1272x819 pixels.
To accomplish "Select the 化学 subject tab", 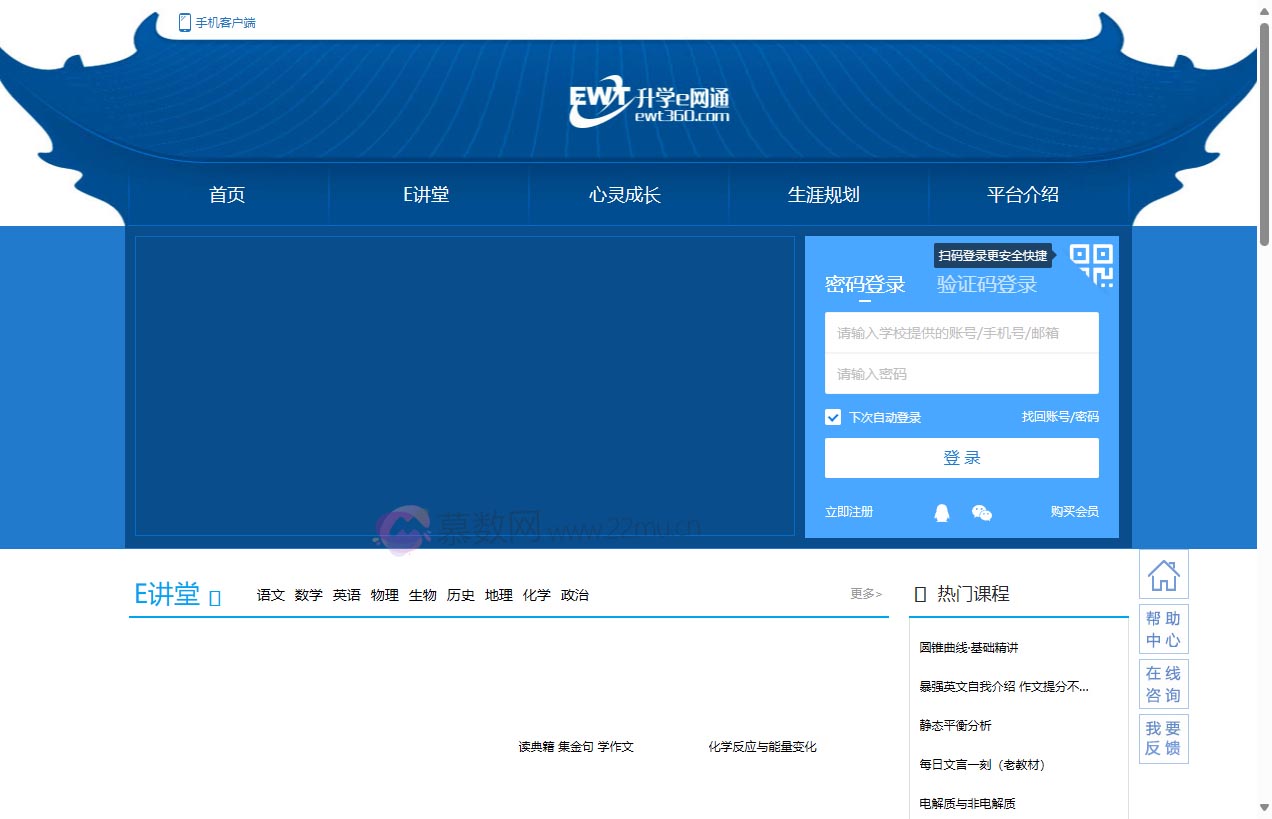I will [x=537, y=594].
